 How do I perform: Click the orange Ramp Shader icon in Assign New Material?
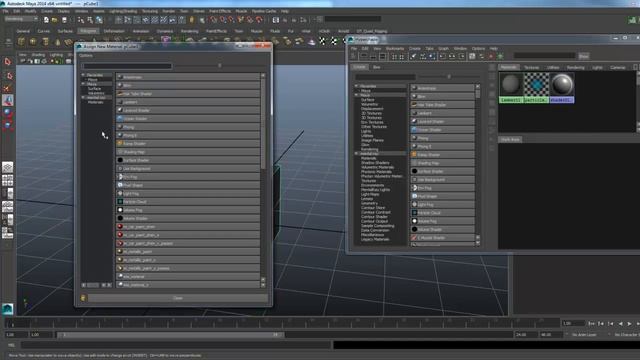pos(120,143)
